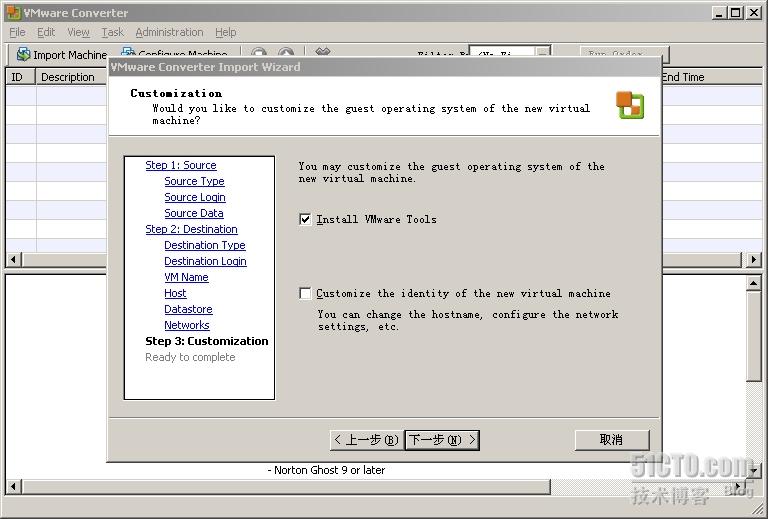Click the details pane horizontal scrollbar left arrow
The image size is (768, 519).
[x=14, y=487]
